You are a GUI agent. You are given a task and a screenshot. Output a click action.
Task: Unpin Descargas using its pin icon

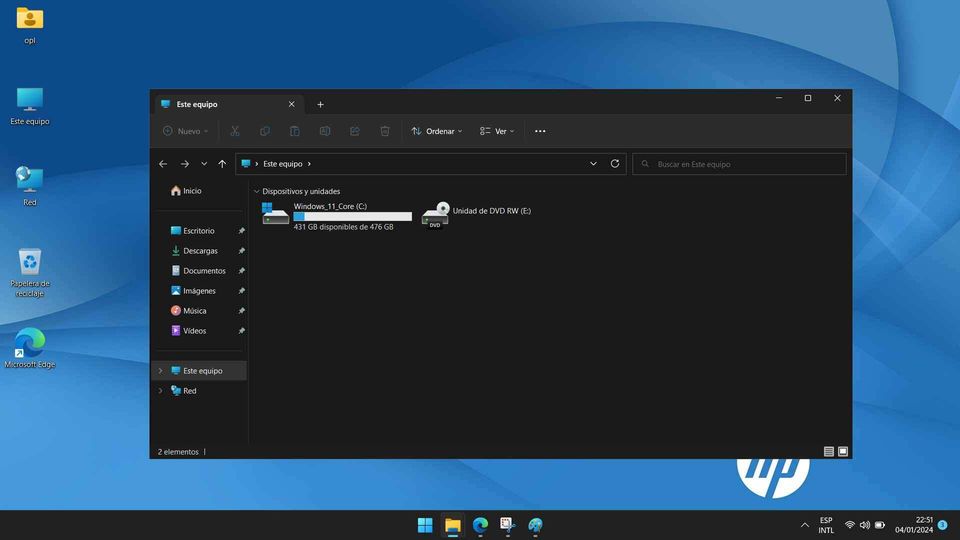[x=241, y=251]
